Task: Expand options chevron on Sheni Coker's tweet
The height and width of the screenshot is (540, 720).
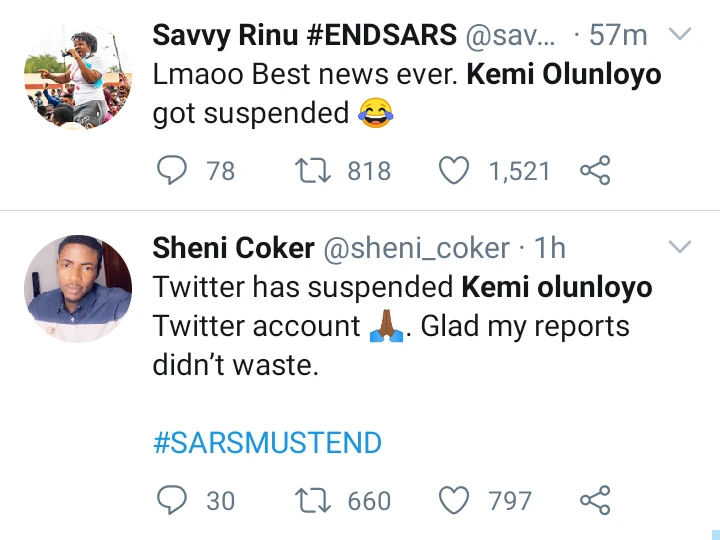Action: click(679, 247)
